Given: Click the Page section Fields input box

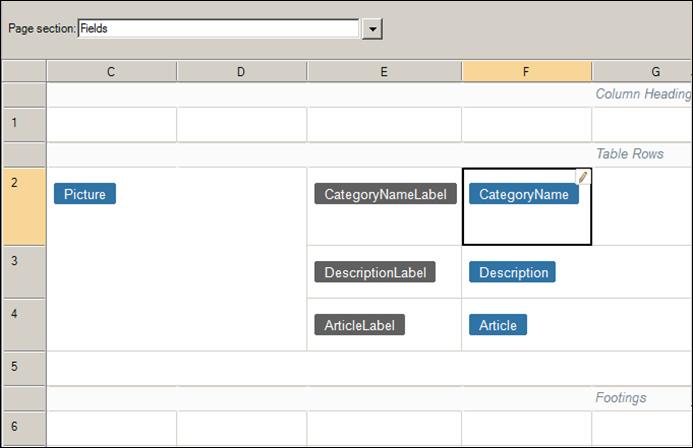Looking at the screenshot, I should tap(218, 28).
